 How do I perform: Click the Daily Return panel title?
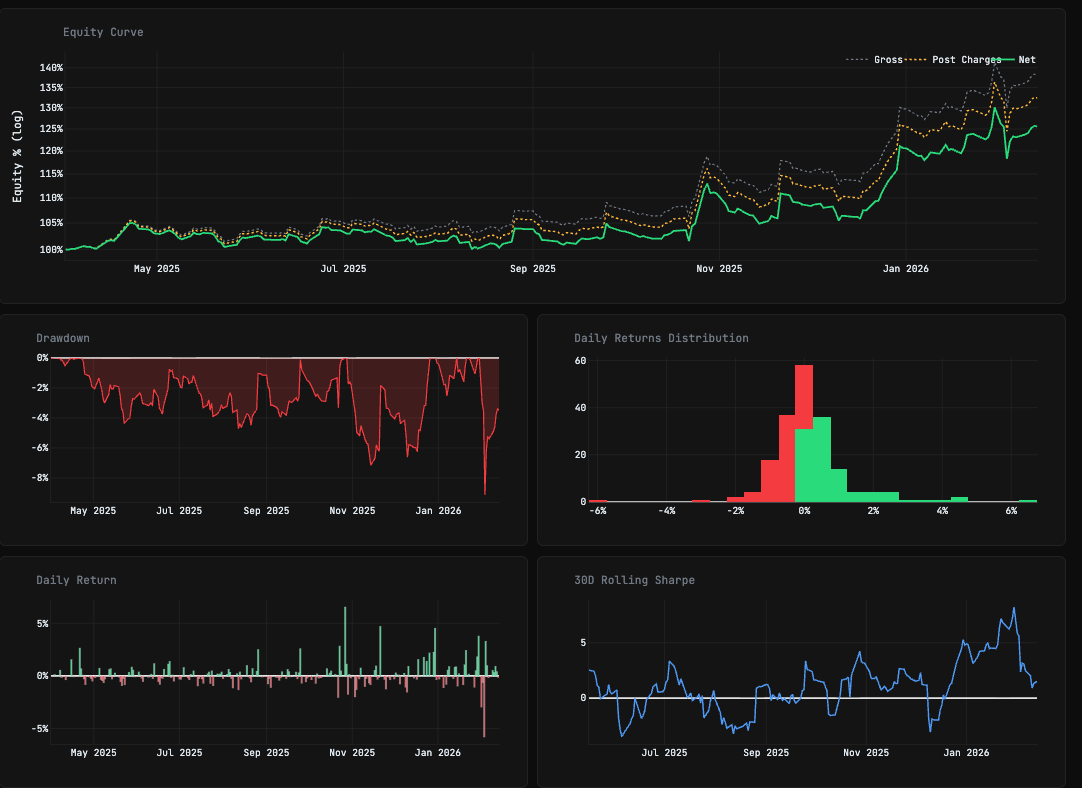click(x=76, y=580)
